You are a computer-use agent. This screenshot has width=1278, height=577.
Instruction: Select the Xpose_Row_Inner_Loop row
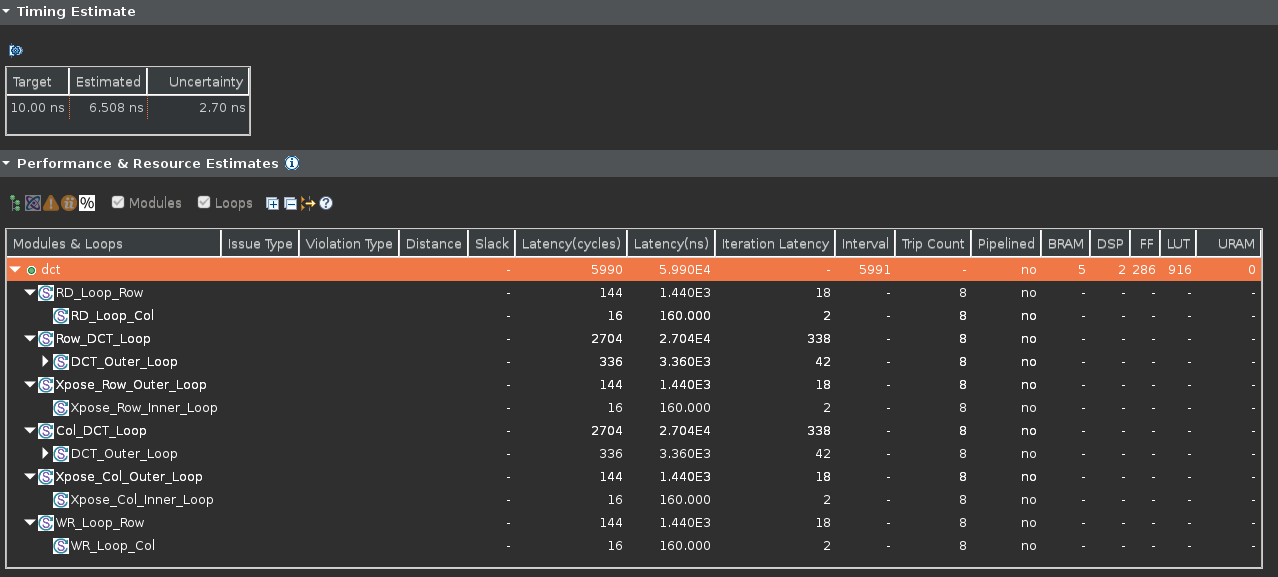pyautogui.click(x=144, y=408)
